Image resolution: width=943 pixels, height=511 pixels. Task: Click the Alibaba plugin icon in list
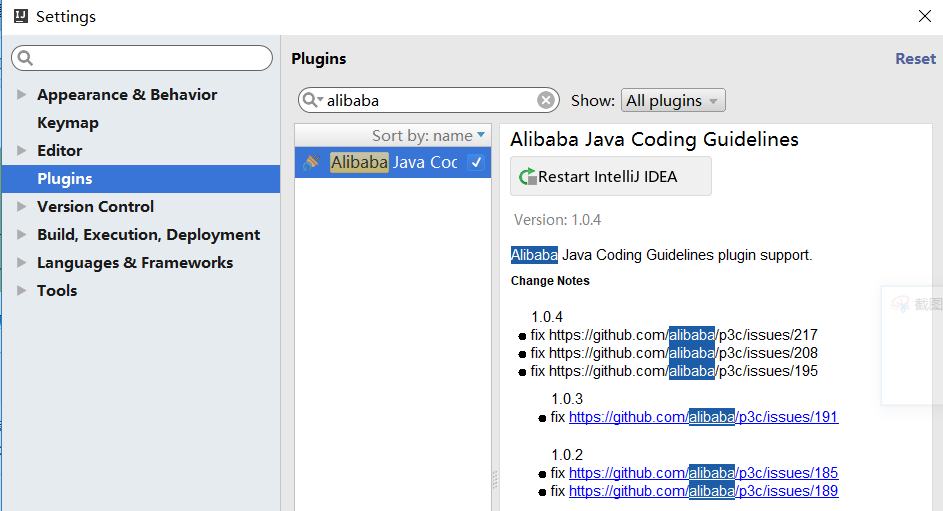coord(311,162)
